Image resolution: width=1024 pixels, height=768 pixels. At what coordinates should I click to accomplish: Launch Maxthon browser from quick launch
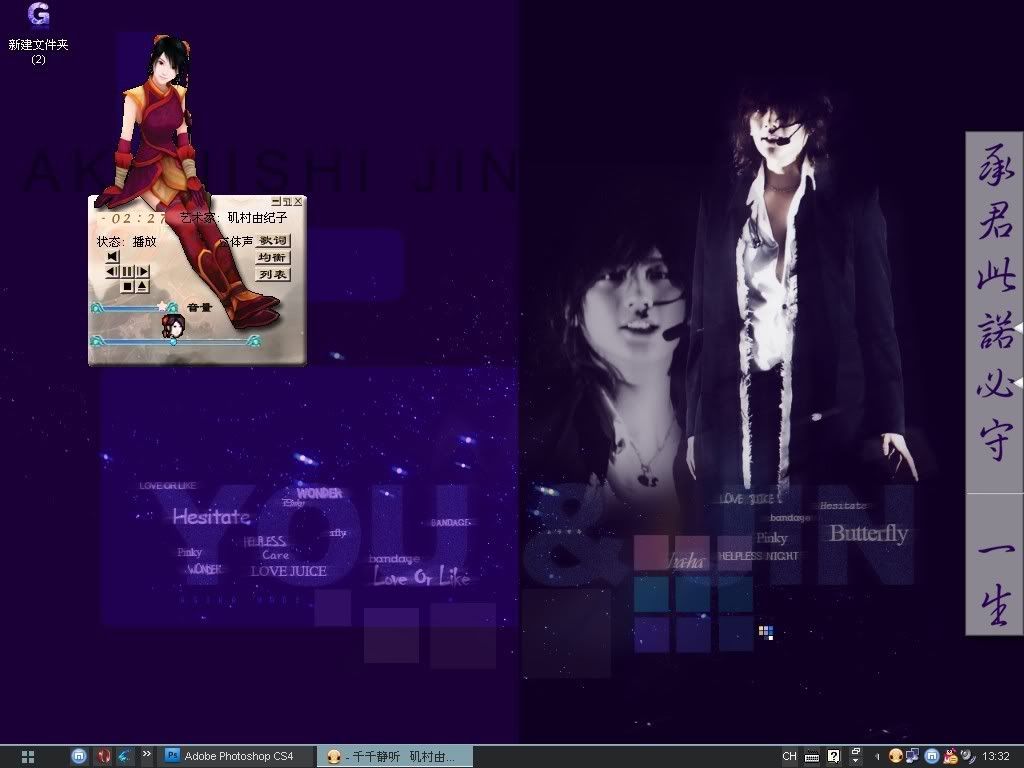pos(79,756)
